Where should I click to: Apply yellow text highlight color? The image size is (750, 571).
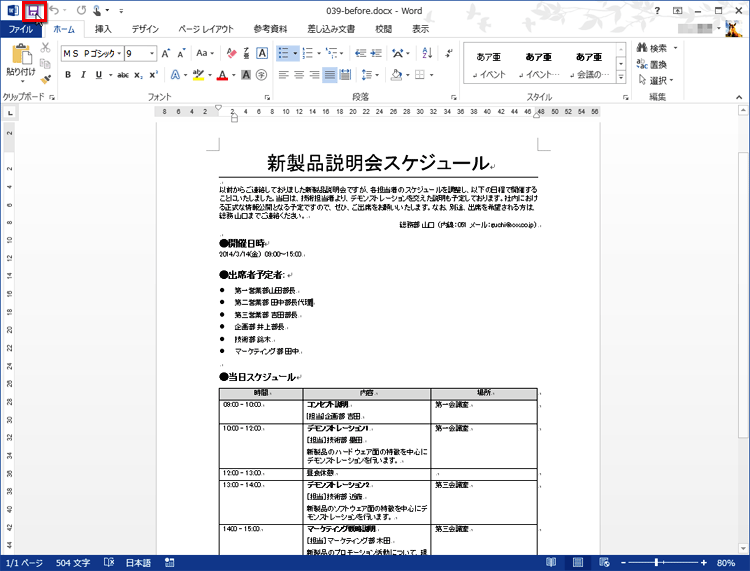[x=199, y=75]
